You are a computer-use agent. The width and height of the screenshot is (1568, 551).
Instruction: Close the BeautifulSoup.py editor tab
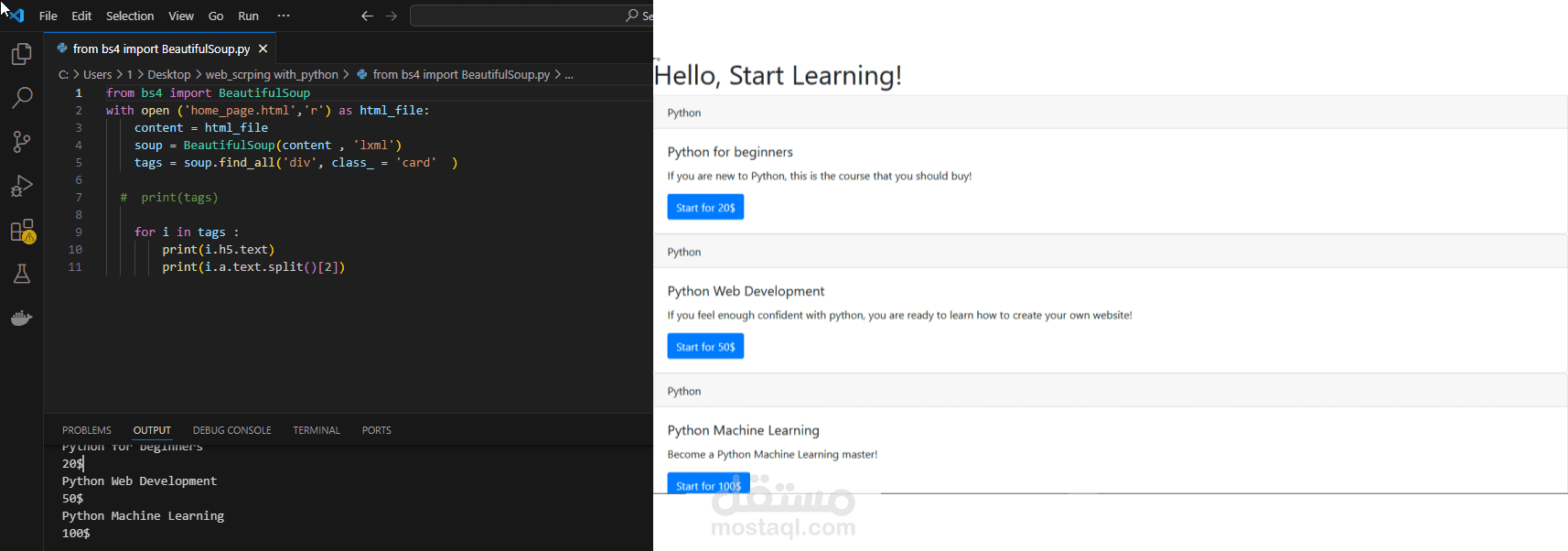tap(263, 49)
